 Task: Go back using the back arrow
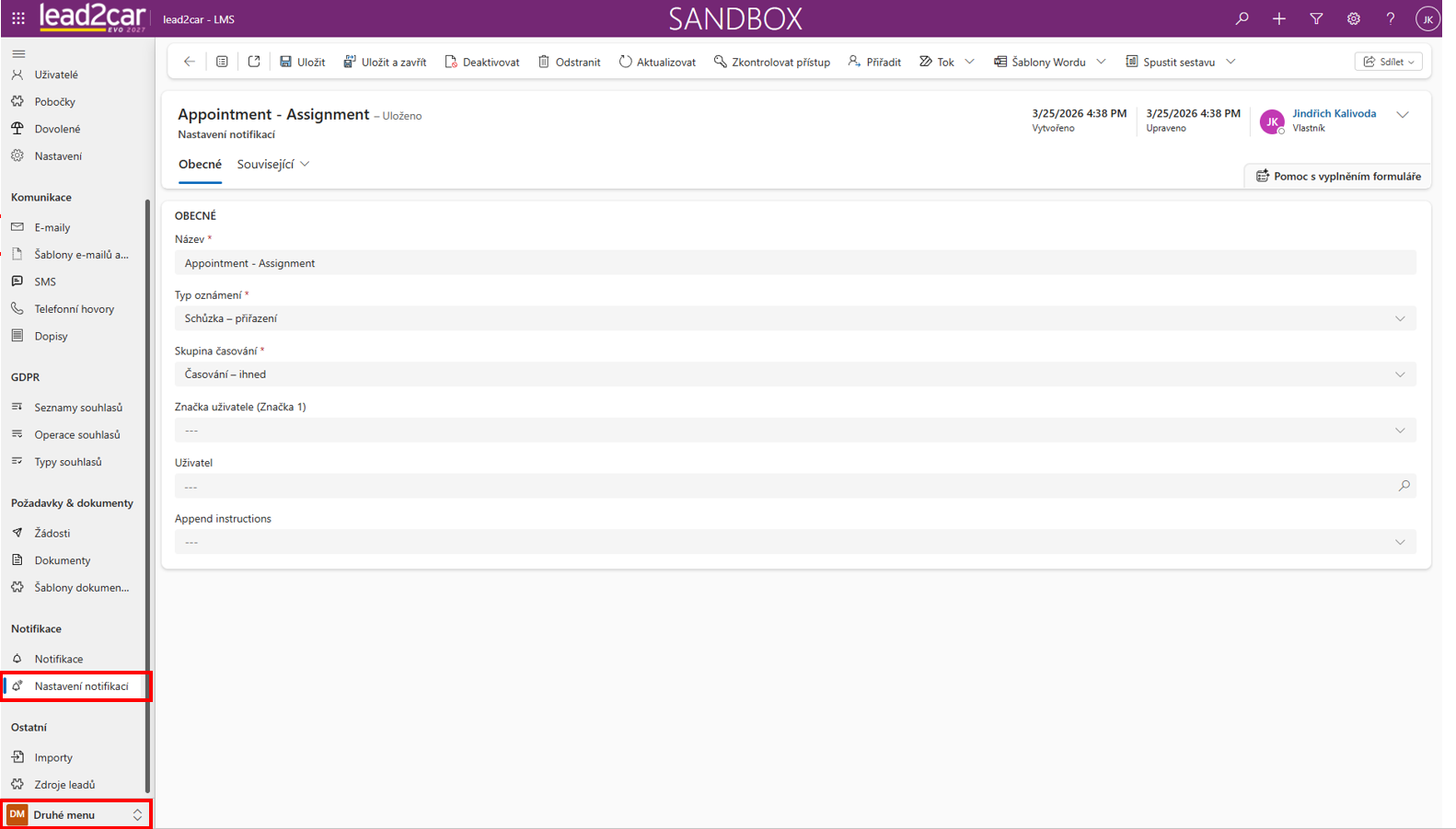click(190, 62)
